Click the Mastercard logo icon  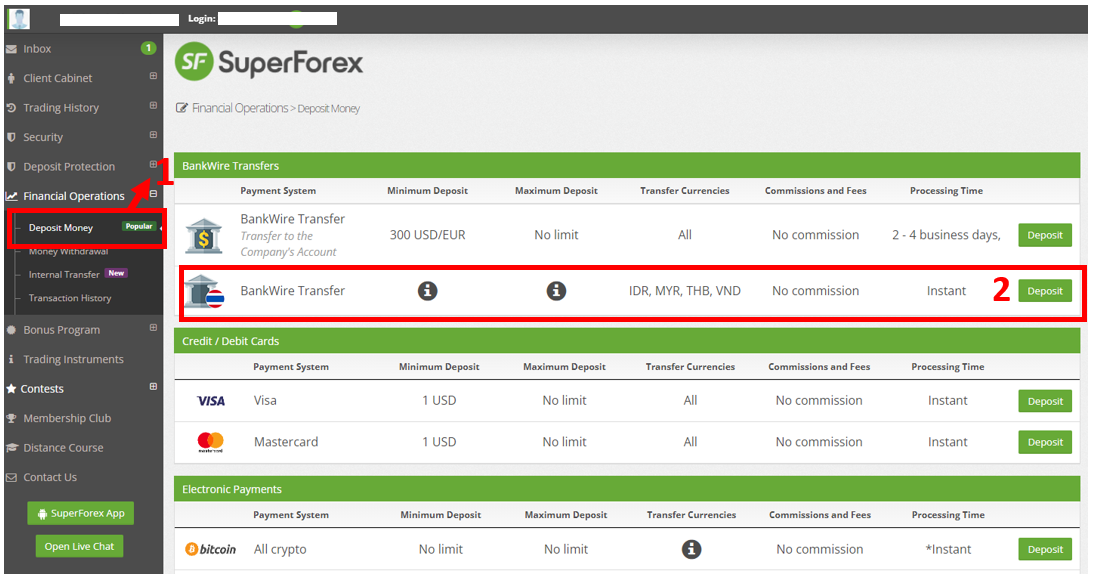click(211, 442)
